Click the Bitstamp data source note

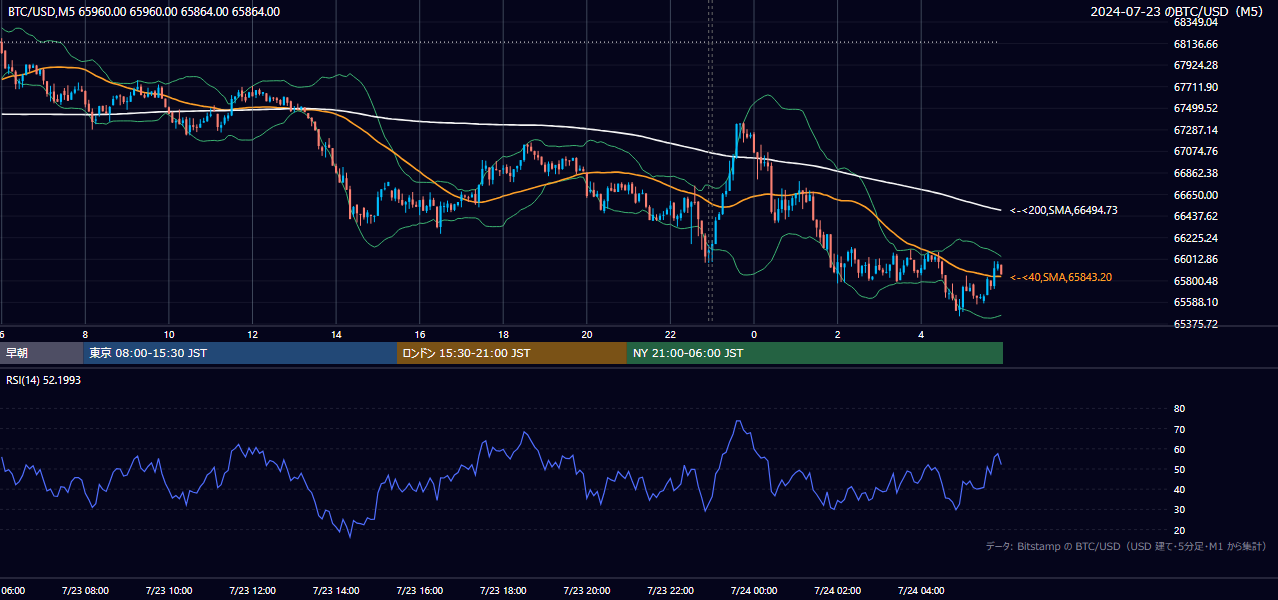tap(1126, 546)
